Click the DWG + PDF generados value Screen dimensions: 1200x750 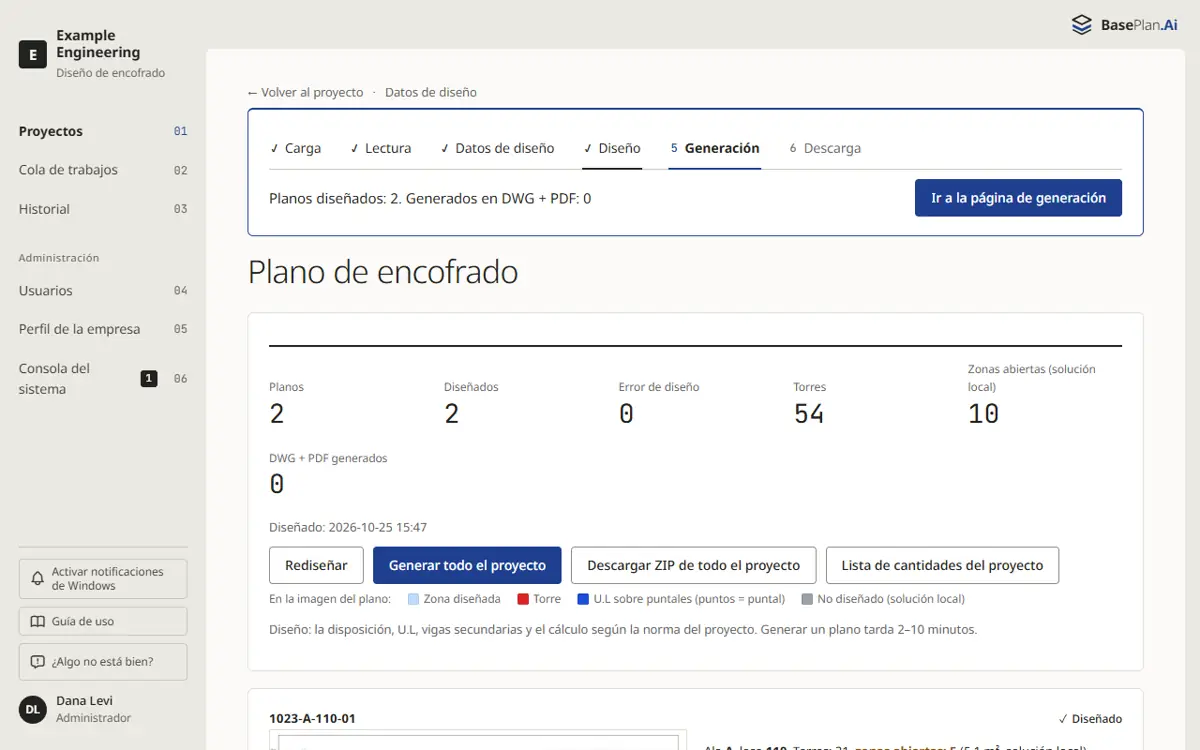277,485
